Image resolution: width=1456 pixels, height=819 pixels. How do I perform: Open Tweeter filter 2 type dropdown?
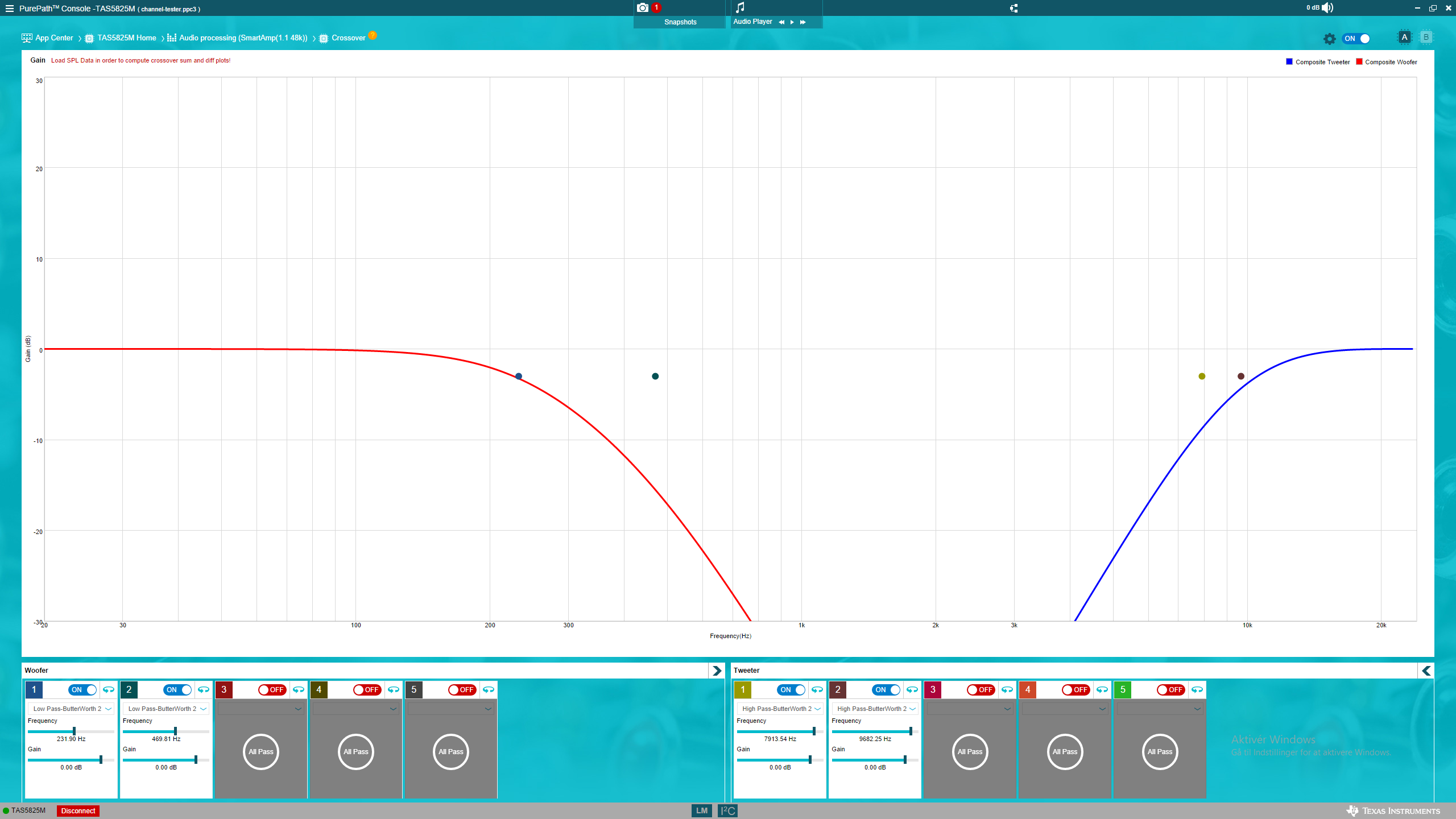click(875, 709)
